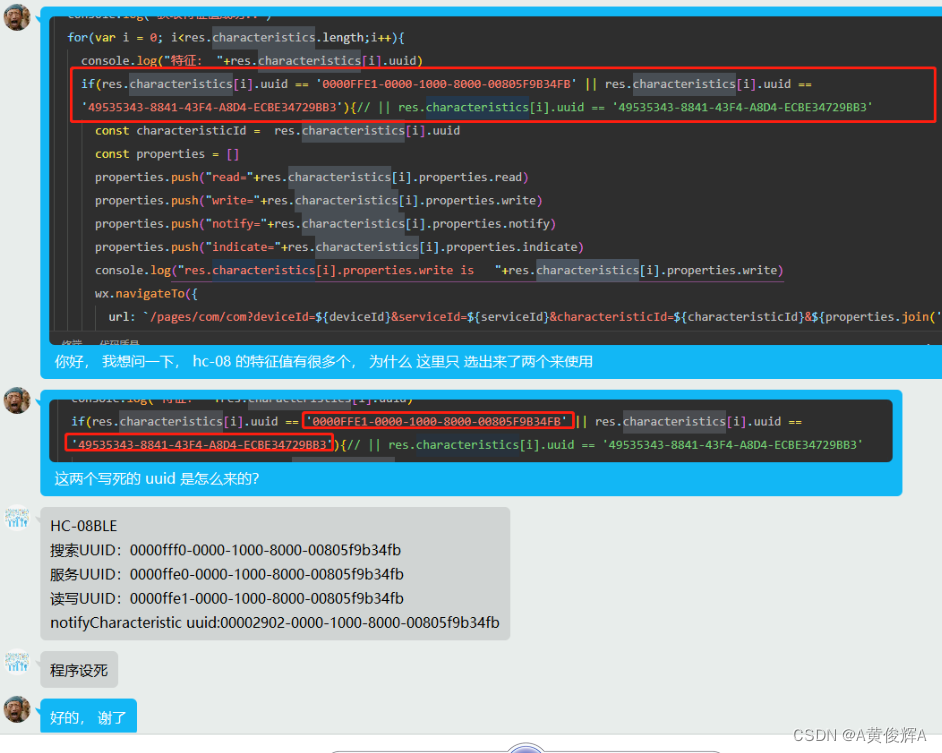
Task: Select the message 你好, 我想问一下, hc-08 的特征值有很多个
Action: 323,362
